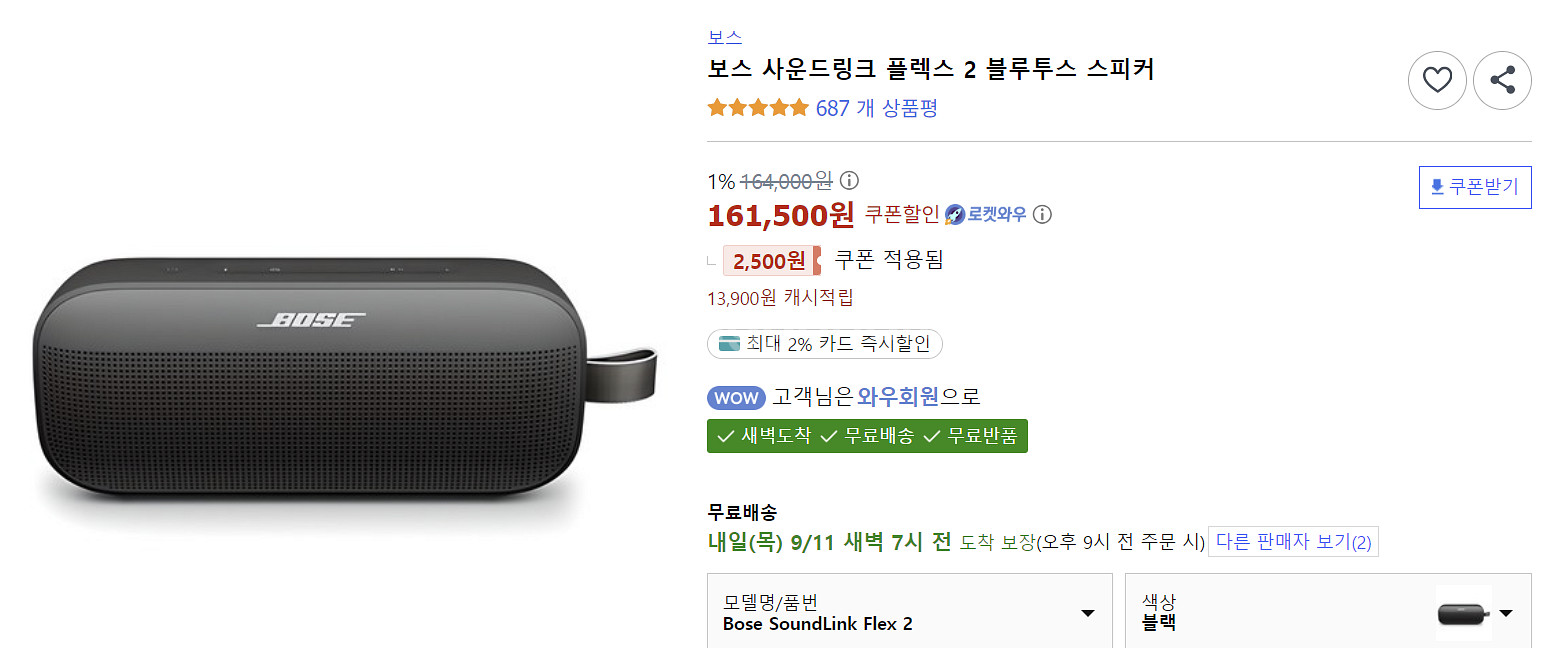
Task: Click the black color swatch thumbnail
Action: (x=1463, y=613)
